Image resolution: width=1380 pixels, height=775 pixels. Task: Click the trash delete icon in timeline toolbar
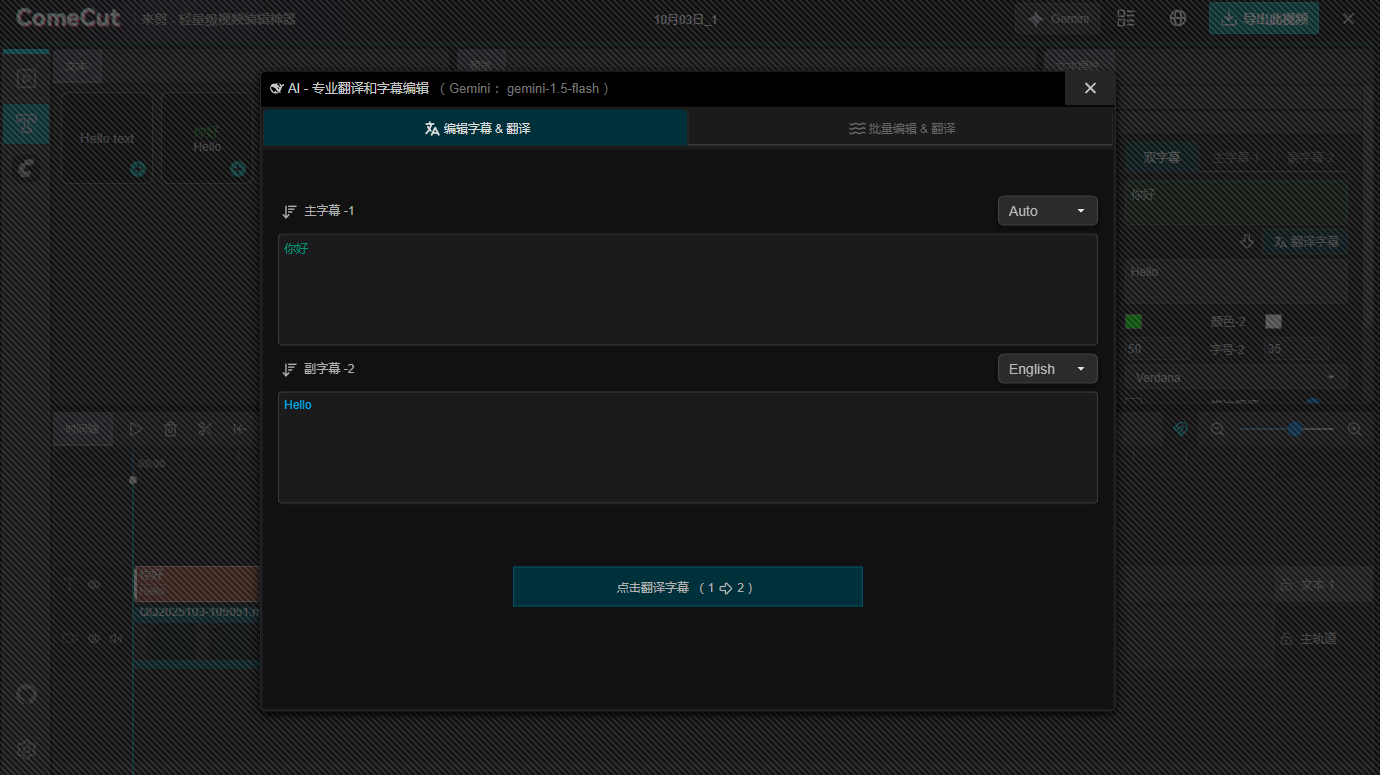pyautogui.click(x=170, y=429)
